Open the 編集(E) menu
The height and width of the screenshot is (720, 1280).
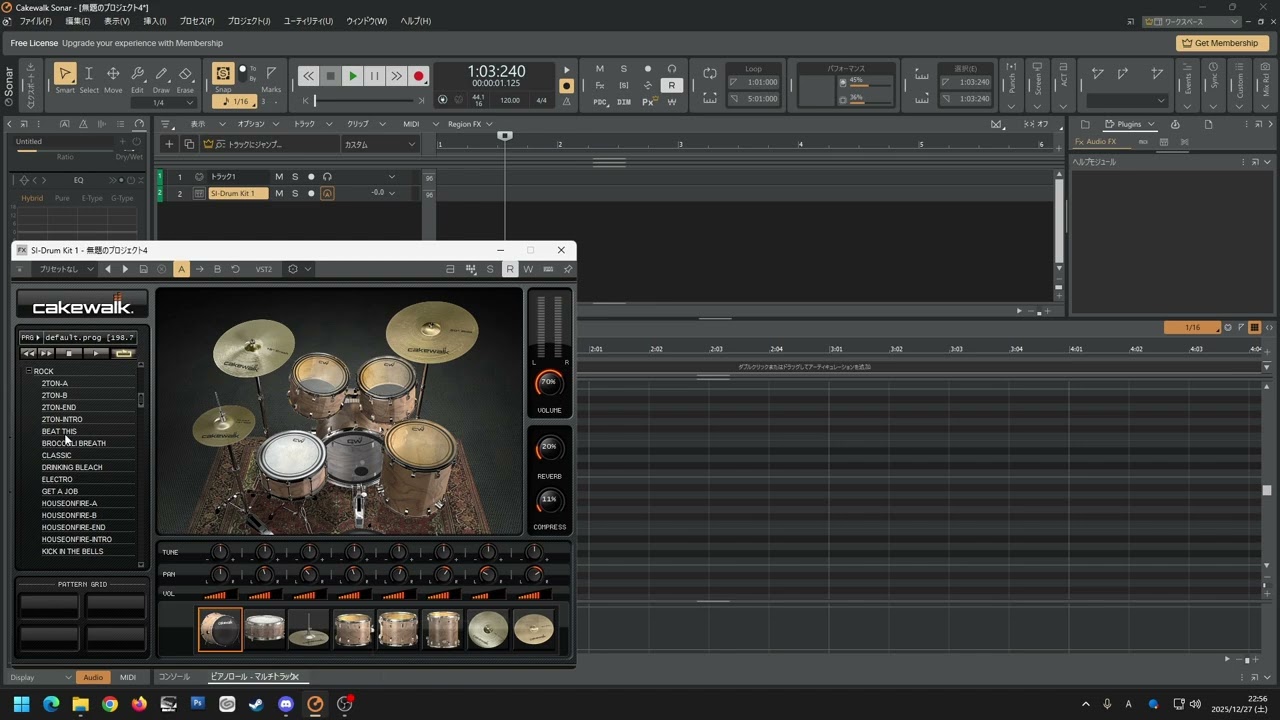[78, 21]
